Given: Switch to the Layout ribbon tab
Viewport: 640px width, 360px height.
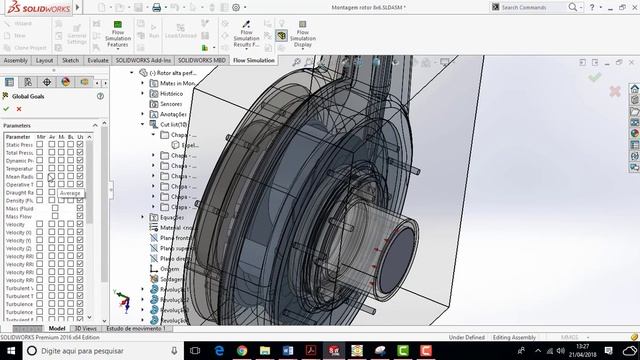Looking at the screenshot, I should (44, 60).
